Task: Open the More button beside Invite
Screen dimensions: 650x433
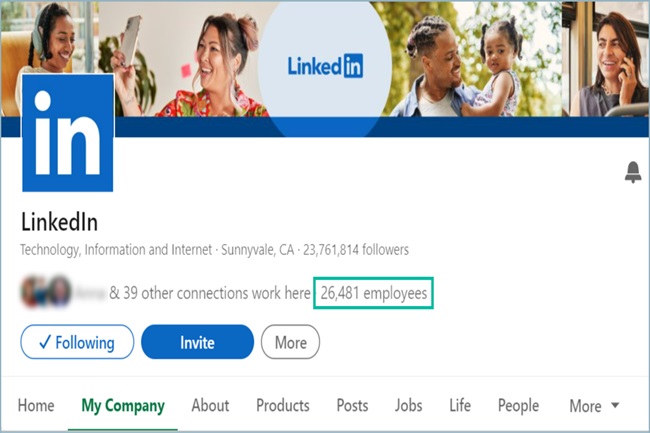Action: pos(290,342)
